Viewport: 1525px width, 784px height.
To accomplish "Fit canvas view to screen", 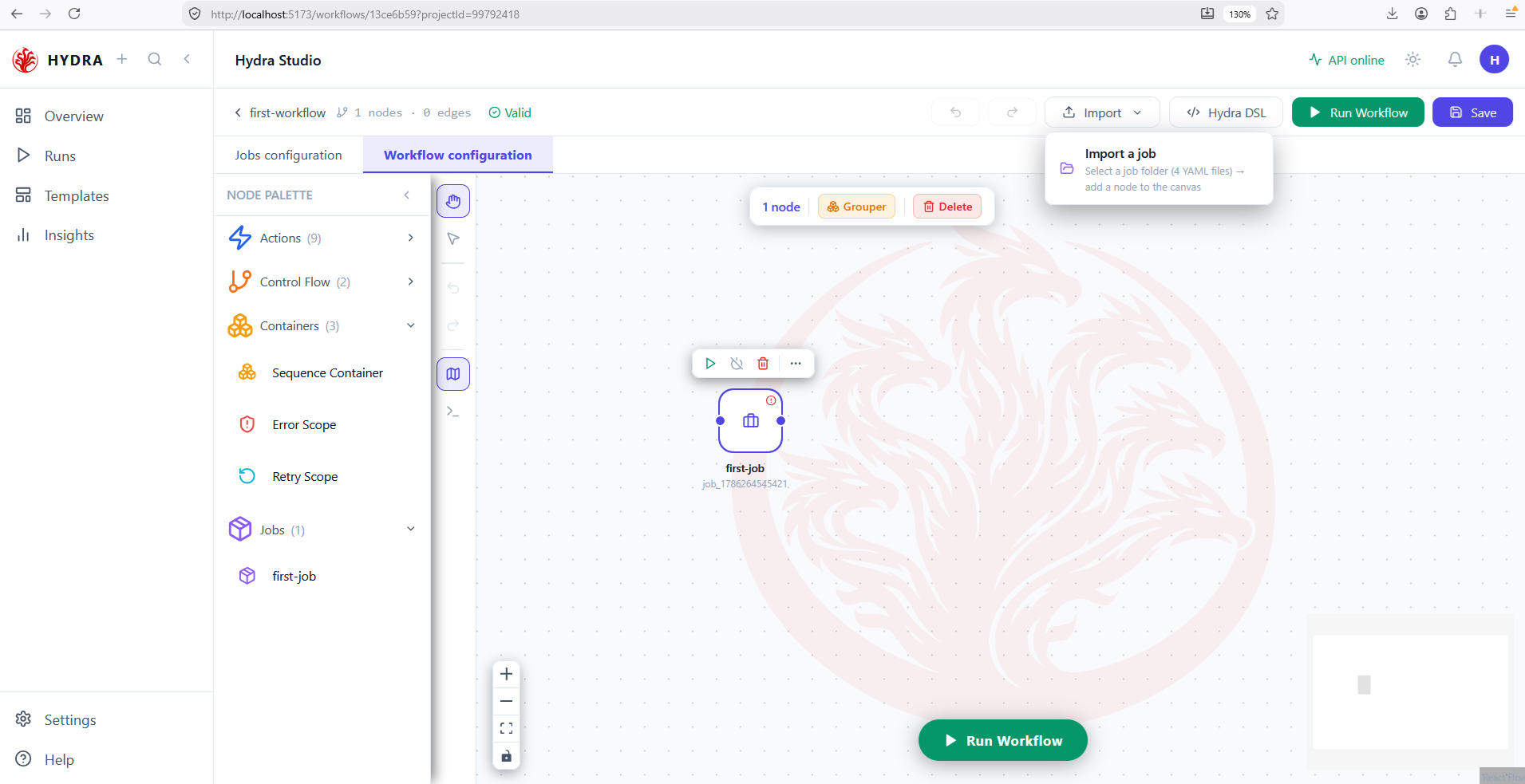I will [x=506, y=728].
